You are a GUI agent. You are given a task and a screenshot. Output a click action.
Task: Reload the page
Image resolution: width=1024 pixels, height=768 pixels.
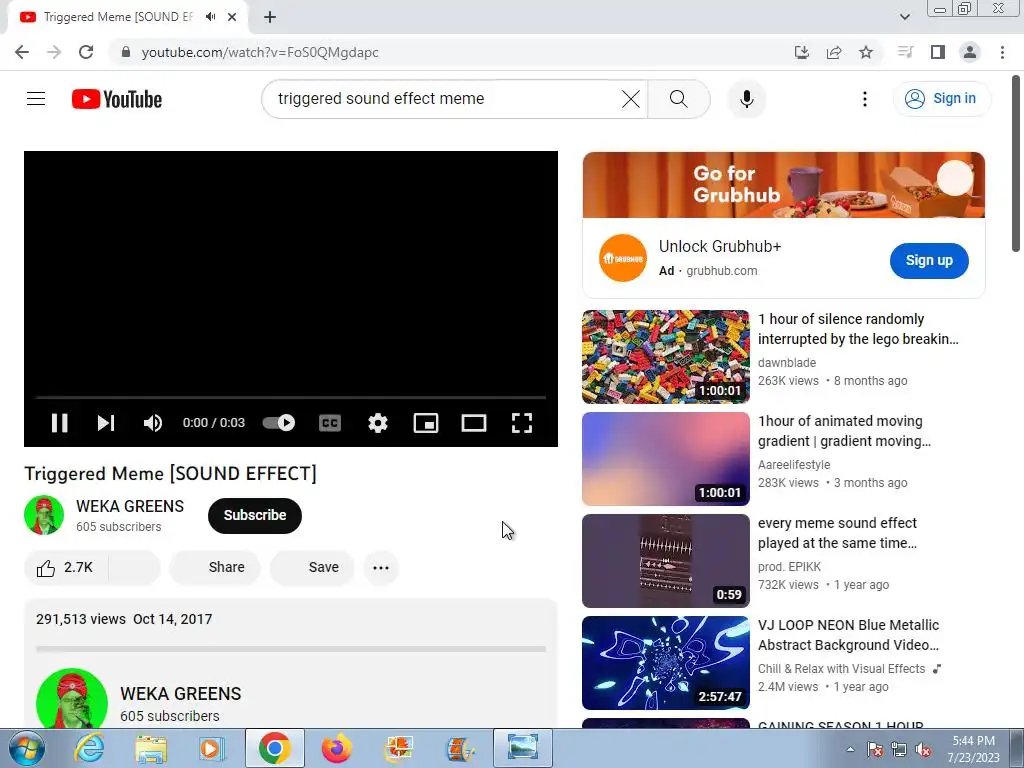(x=86, y=52)
